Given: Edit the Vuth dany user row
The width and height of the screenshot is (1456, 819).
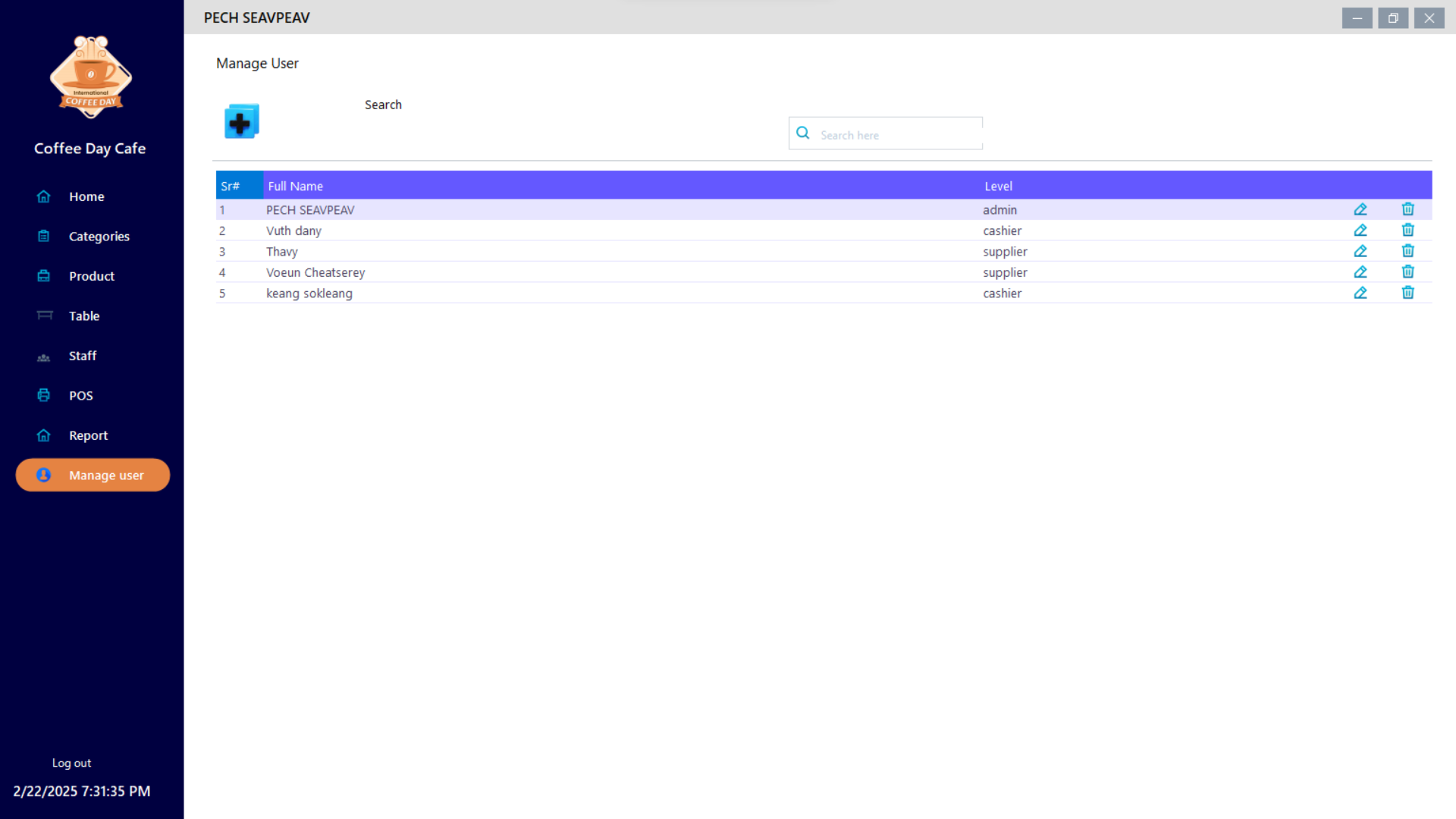Looking at the screenshot, I should pyautogui.click(x=1360, y=231).
